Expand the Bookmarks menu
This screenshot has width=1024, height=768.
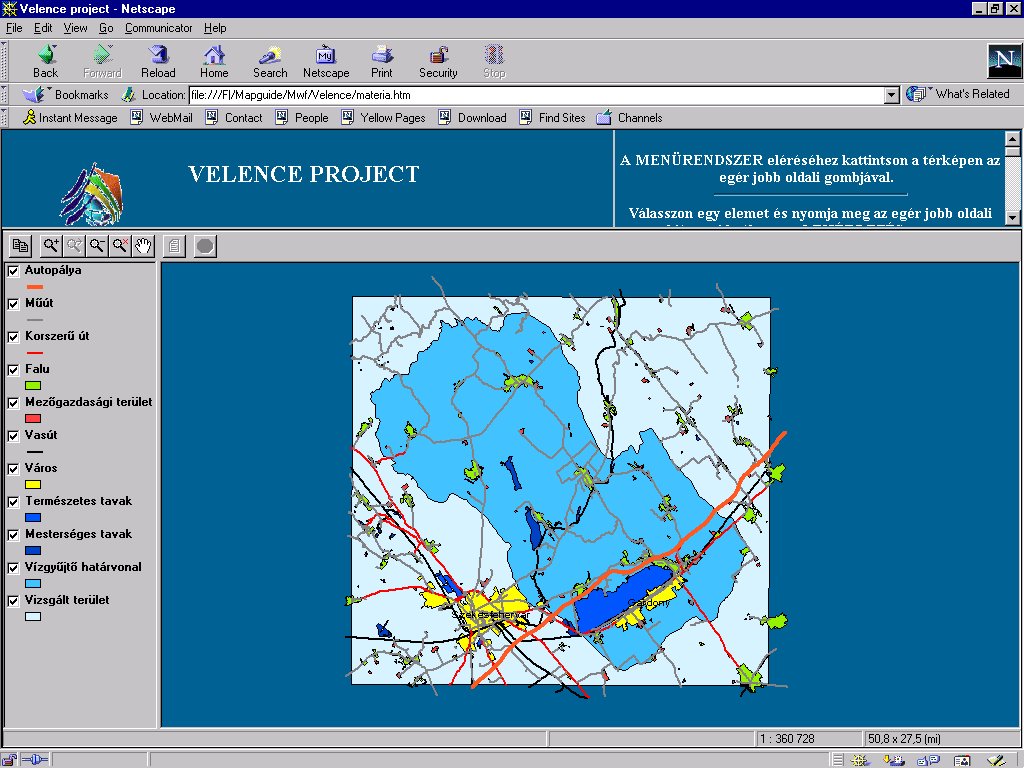(68, 95)
